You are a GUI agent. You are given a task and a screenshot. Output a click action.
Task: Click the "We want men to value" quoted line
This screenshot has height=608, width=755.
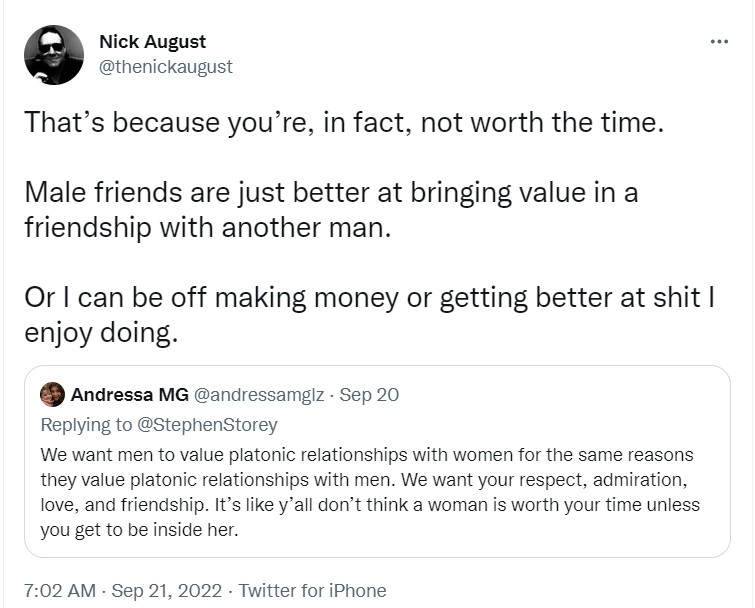click(367, 455)
